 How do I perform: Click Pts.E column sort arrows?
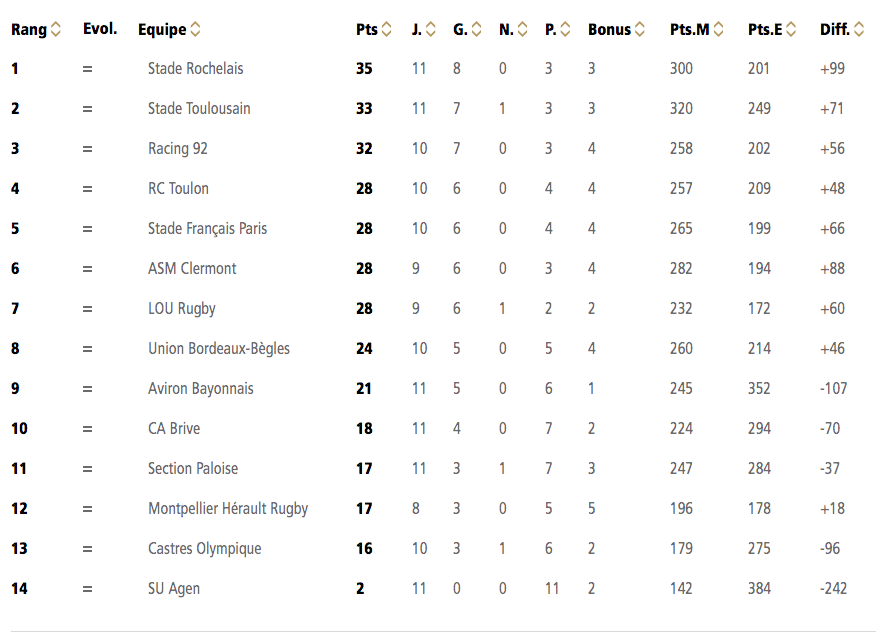[791, 29]
